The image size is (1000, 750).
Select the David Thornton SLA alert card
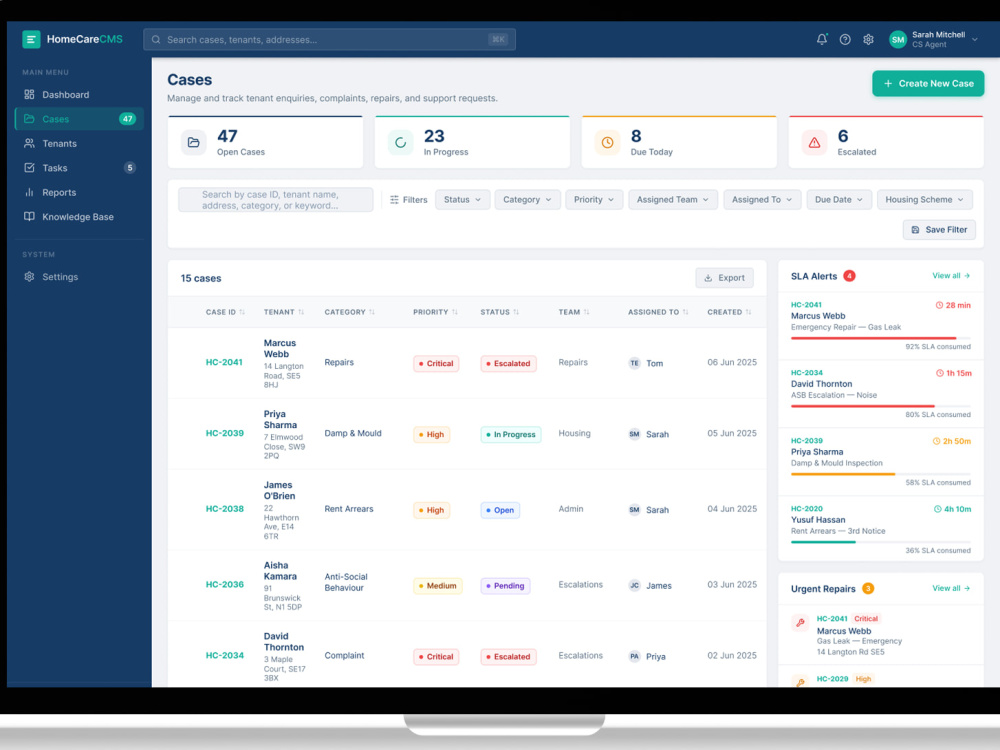(881, 395)
